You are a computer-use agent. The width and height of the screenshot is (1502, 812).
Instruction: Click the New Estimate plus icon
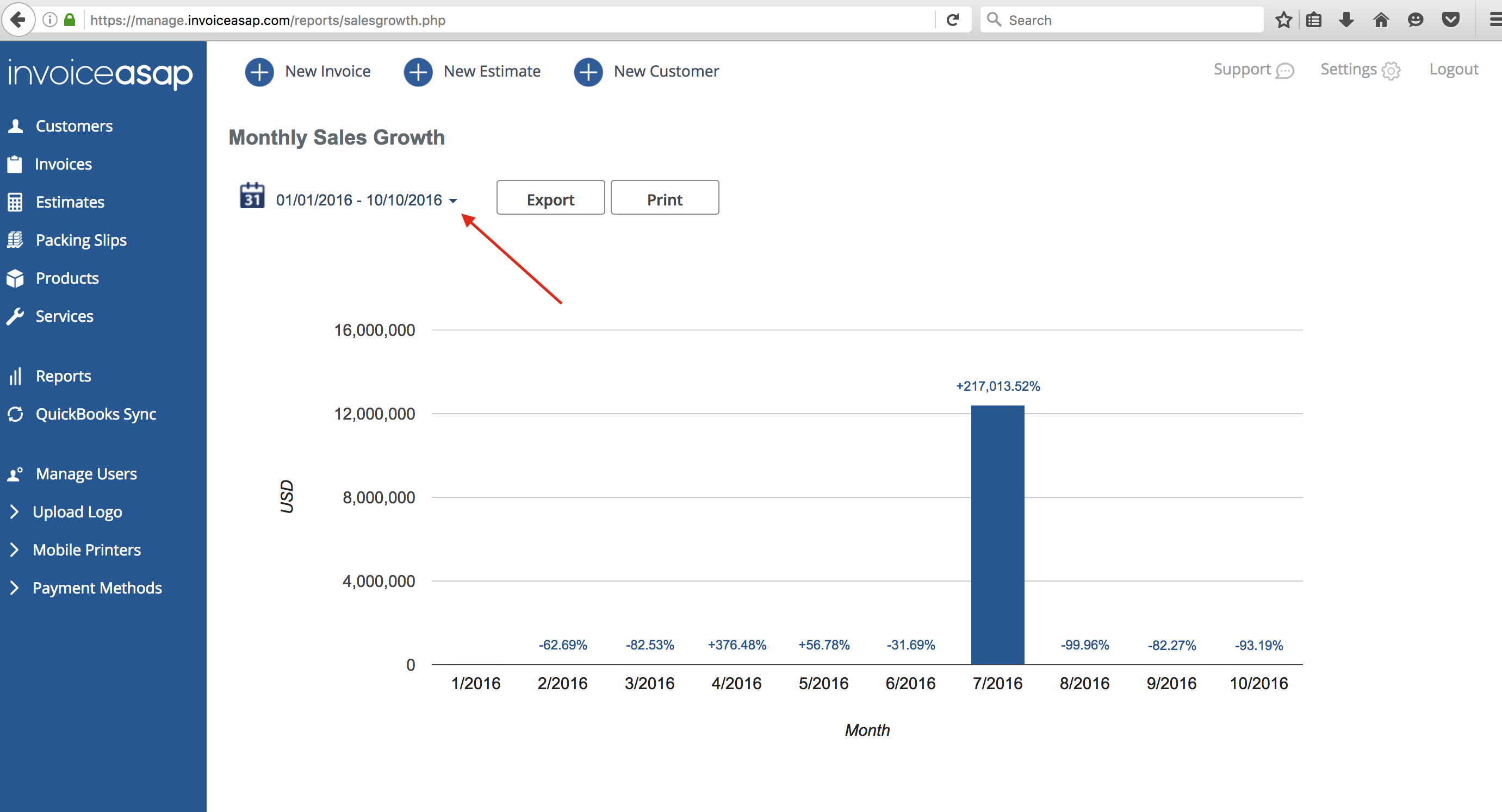418,72
